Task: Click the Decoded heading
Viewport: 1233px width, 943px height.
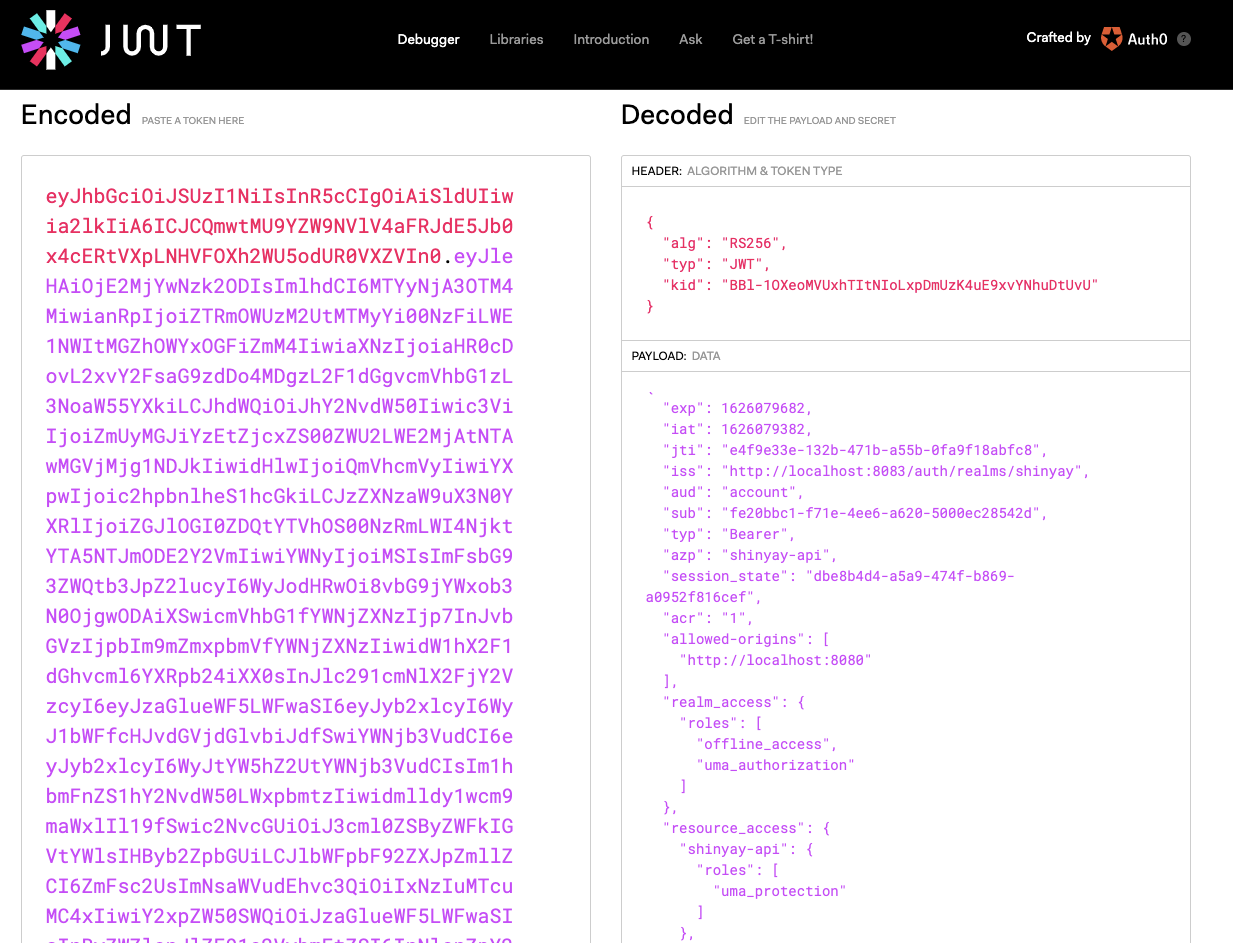Action: pyautogui.click(x=677, y=114)
